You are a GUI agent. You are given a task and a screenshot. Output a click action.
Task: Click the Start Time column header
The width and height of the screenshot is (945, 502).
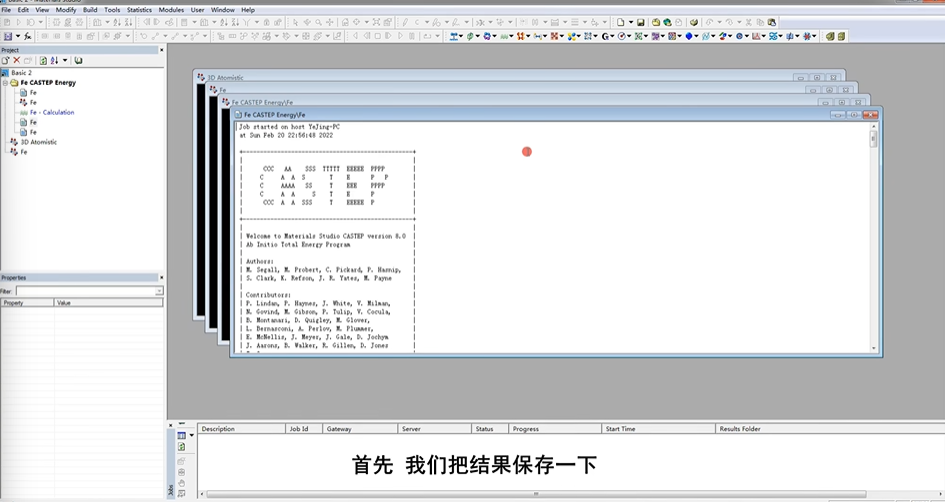tap(658, 428)
